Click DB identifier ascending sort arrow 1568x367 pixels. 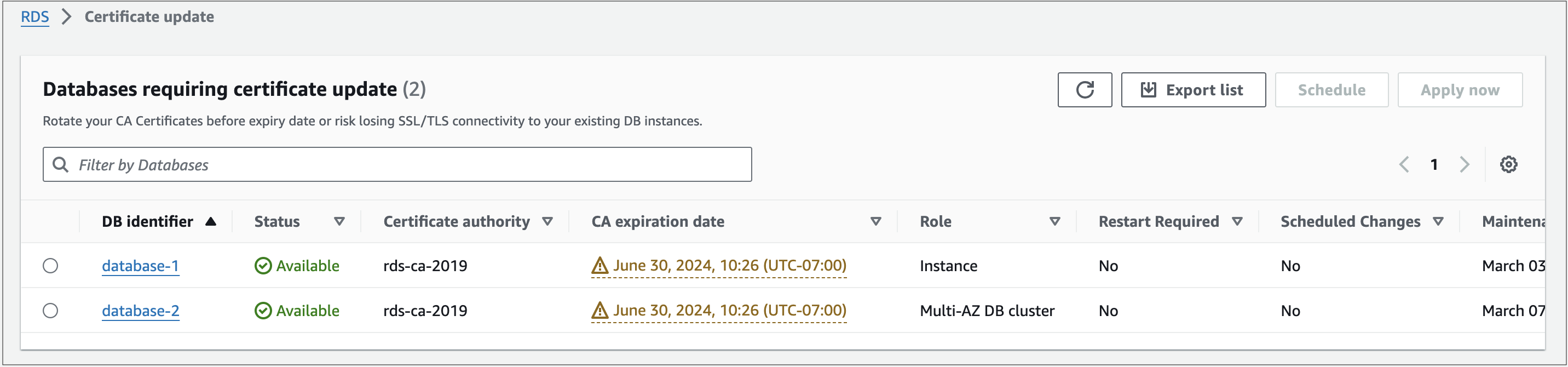pyautogui.click(x=211, y=221)
